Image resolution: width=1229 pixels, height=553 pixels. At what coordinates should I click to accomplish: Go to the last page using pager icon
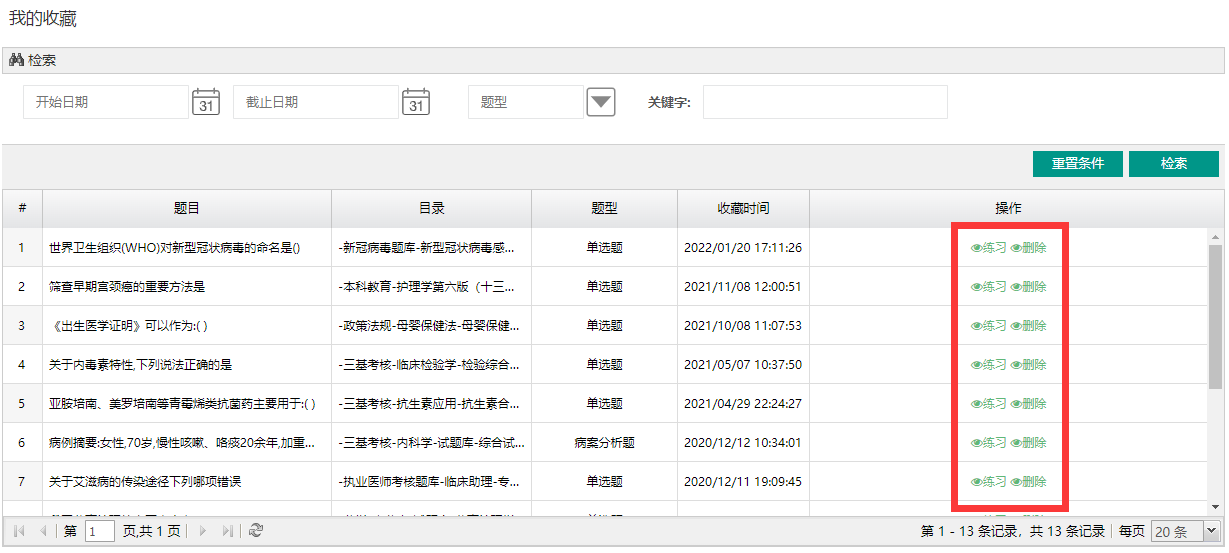228,531
